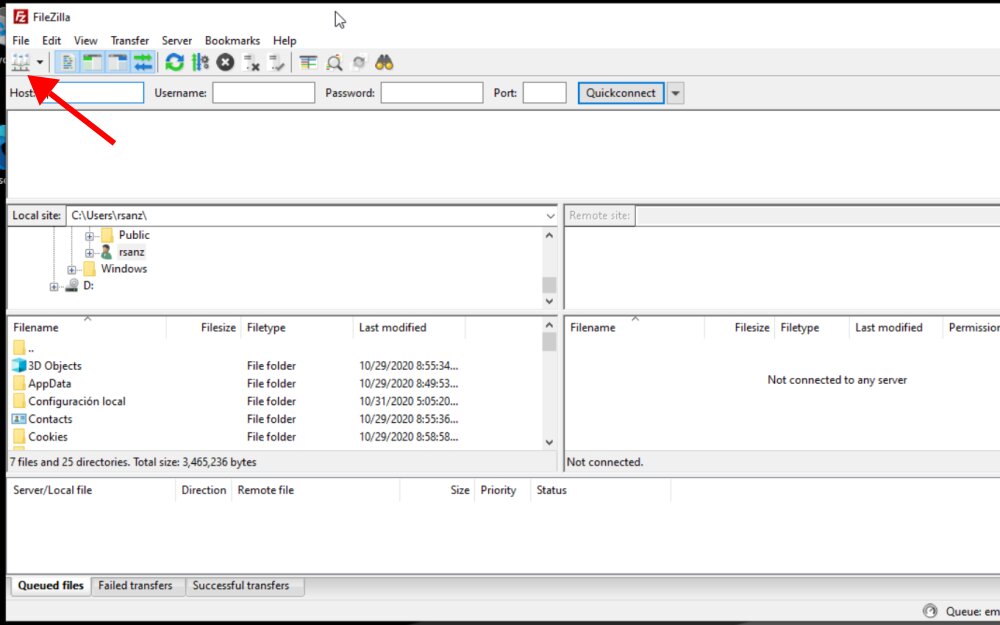Sort local files by Filetype column
This screenshot has height=625, width=1000.
pyautogui.click(x=297, y=328)
